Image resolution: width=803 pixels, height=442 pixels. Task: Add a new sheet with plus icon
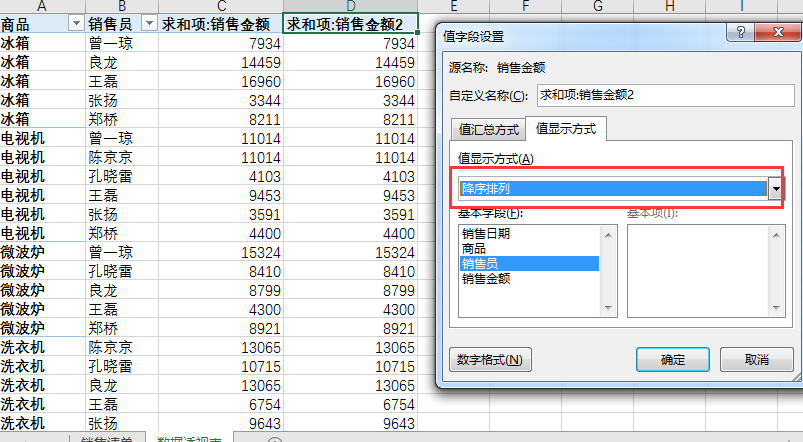[276, 438]
